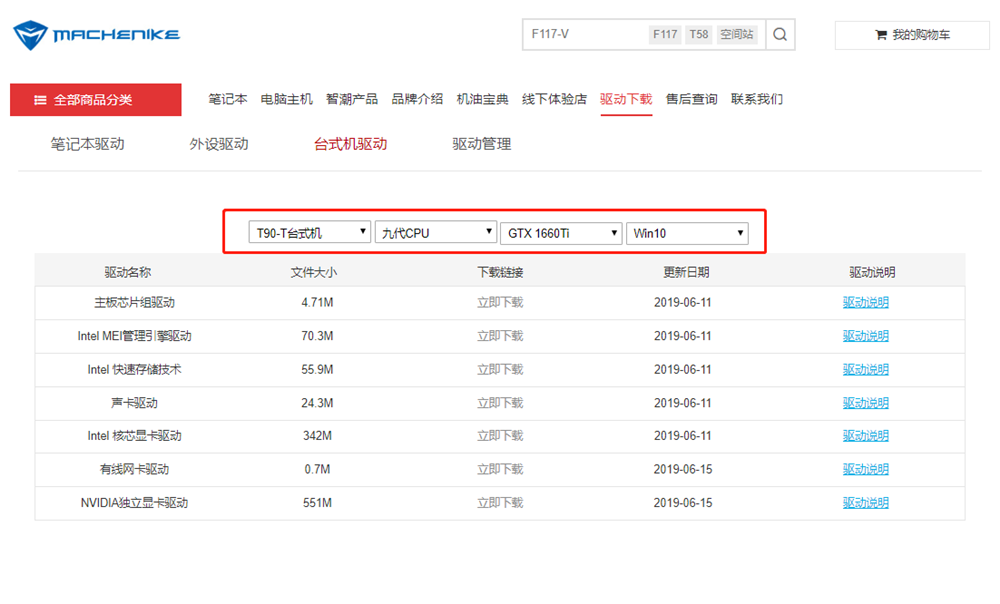Go to the 售后查询 menu item
The image size is (1000, 604).
coord(691,99)
